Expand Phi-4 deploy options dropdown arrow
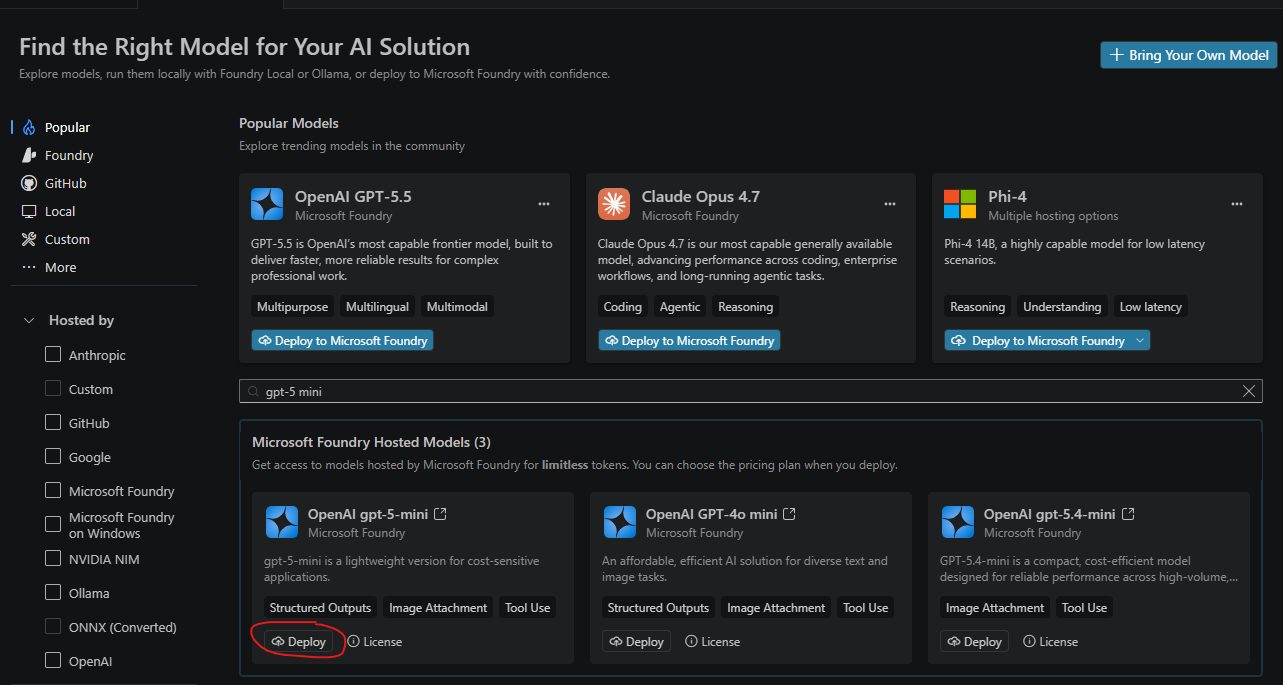The height and width of the screenshot is (685, 1283). 1139,341
